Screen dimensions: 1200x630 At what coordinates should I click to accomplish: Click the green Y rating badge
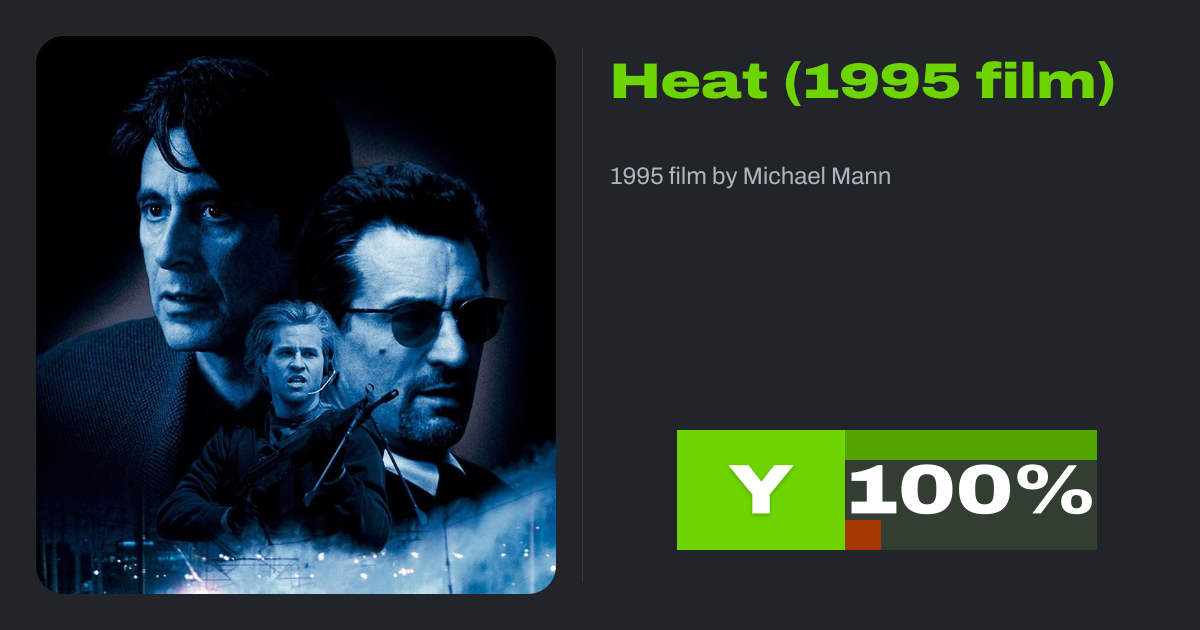(x=761, y=490)
